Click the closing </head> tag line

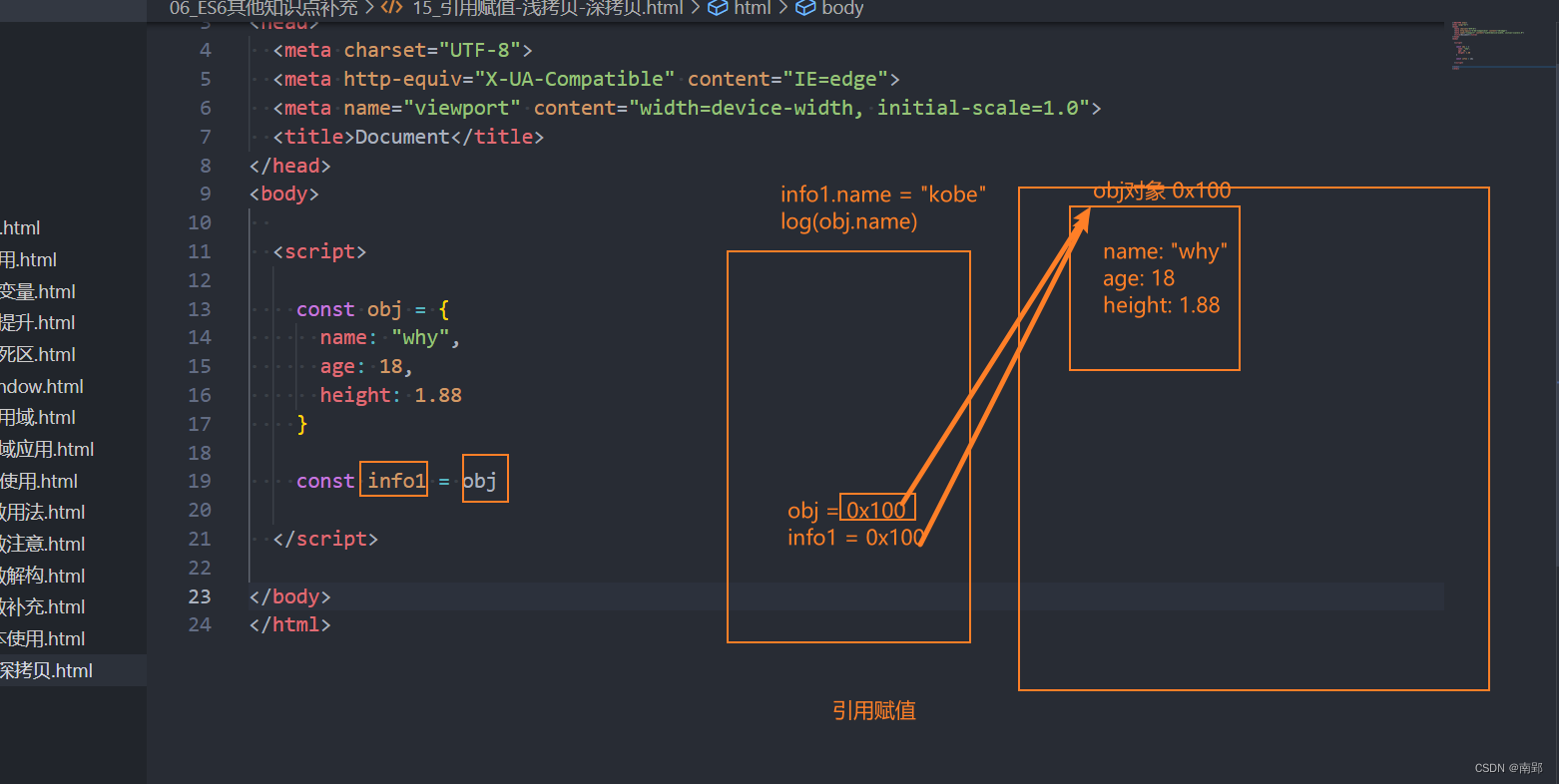pyautogui.click(x=289, y=166)
